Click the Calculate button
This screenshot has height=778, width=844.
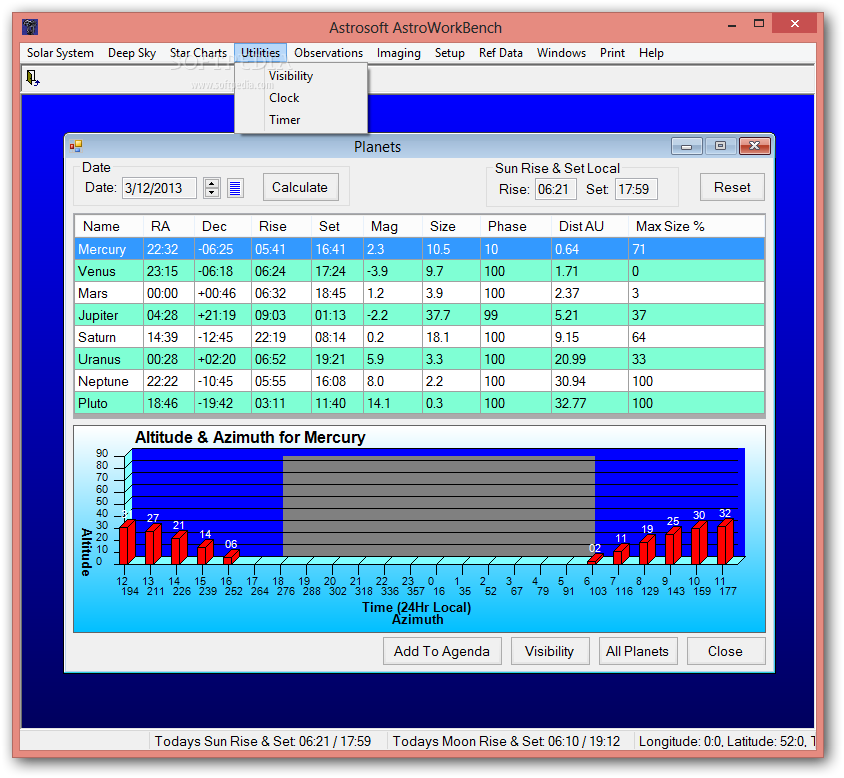click(300, 187)
